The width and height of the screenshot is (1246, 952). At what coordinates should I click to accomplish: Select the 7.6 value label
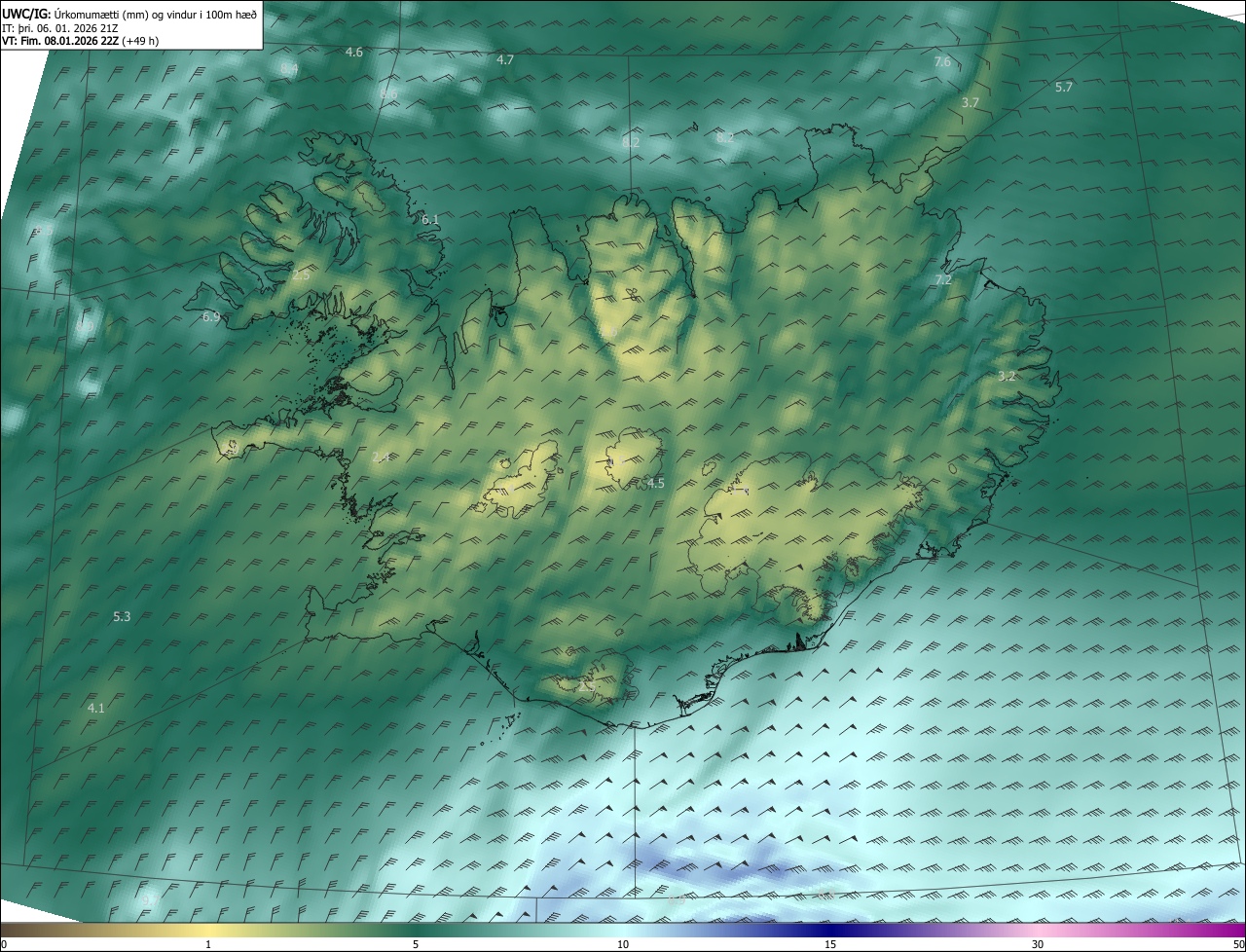point(942,61)
